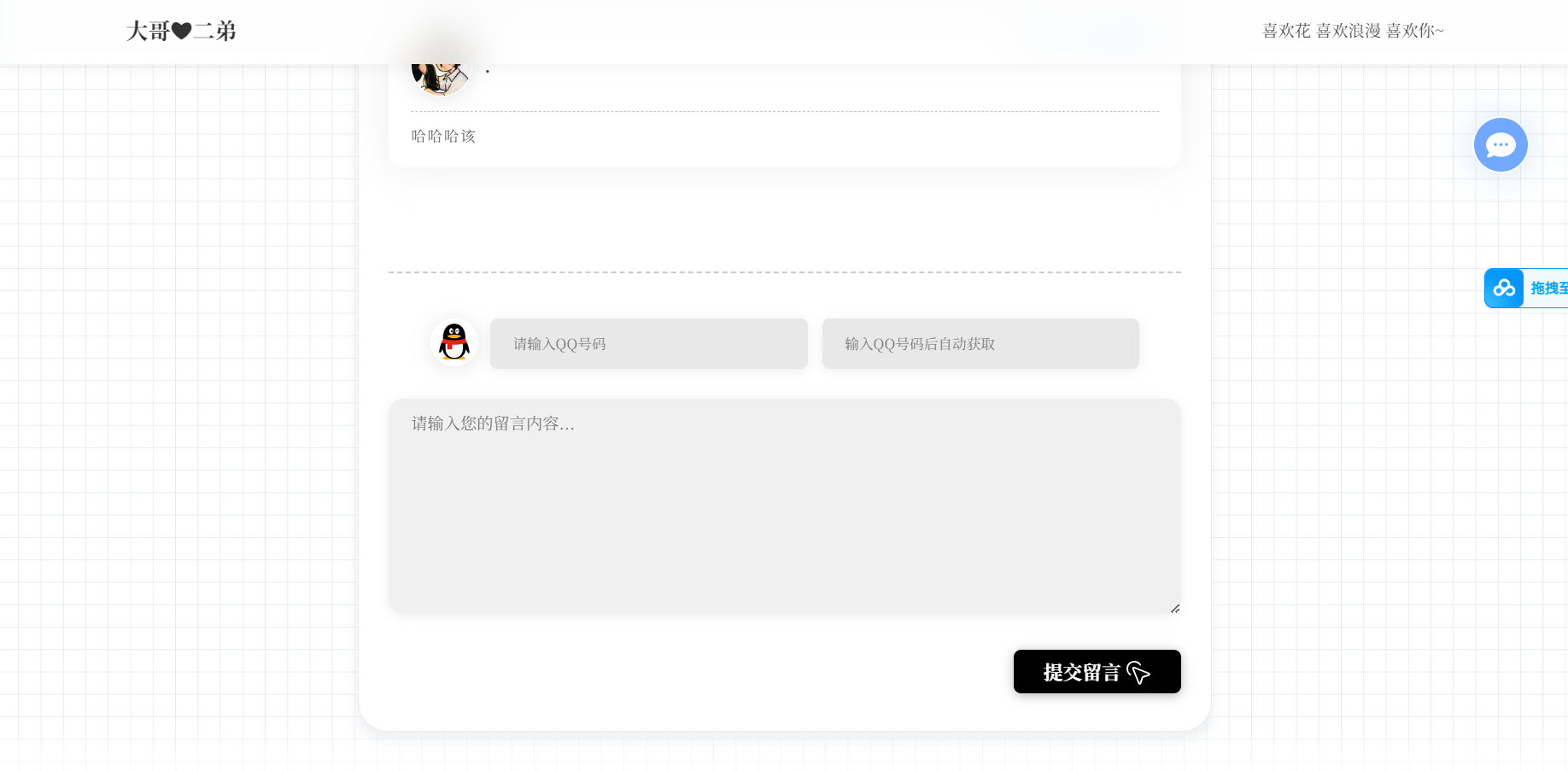The height and width of the screenshot is (771, 1568).
Task: Click the QQ penguin icon
Action: point(454,342)
